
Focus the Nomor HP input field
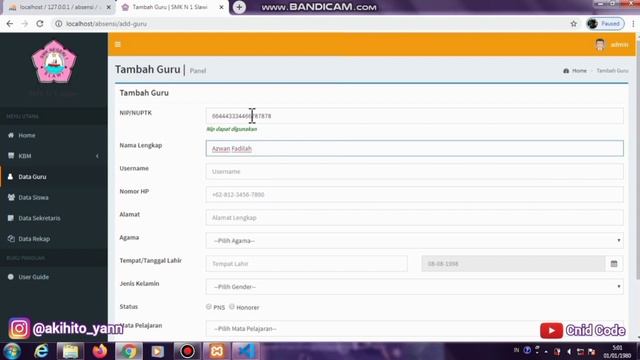point(414,195)
